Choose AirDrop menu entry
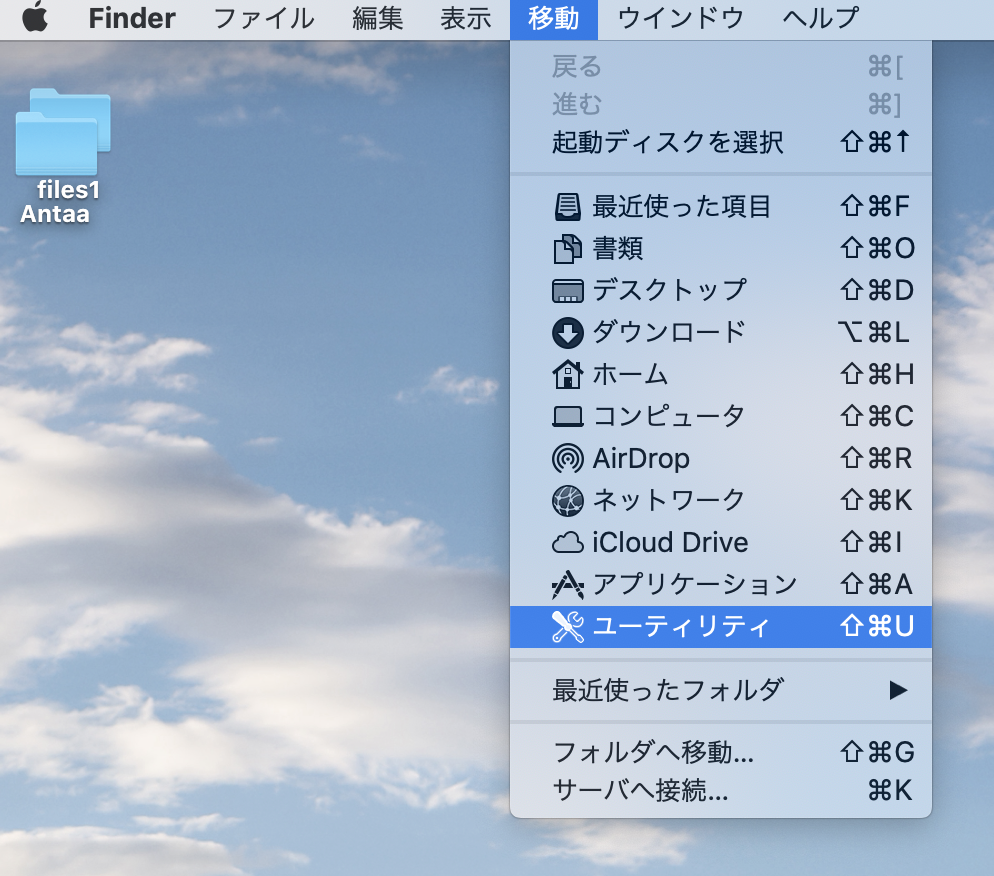 721,458
